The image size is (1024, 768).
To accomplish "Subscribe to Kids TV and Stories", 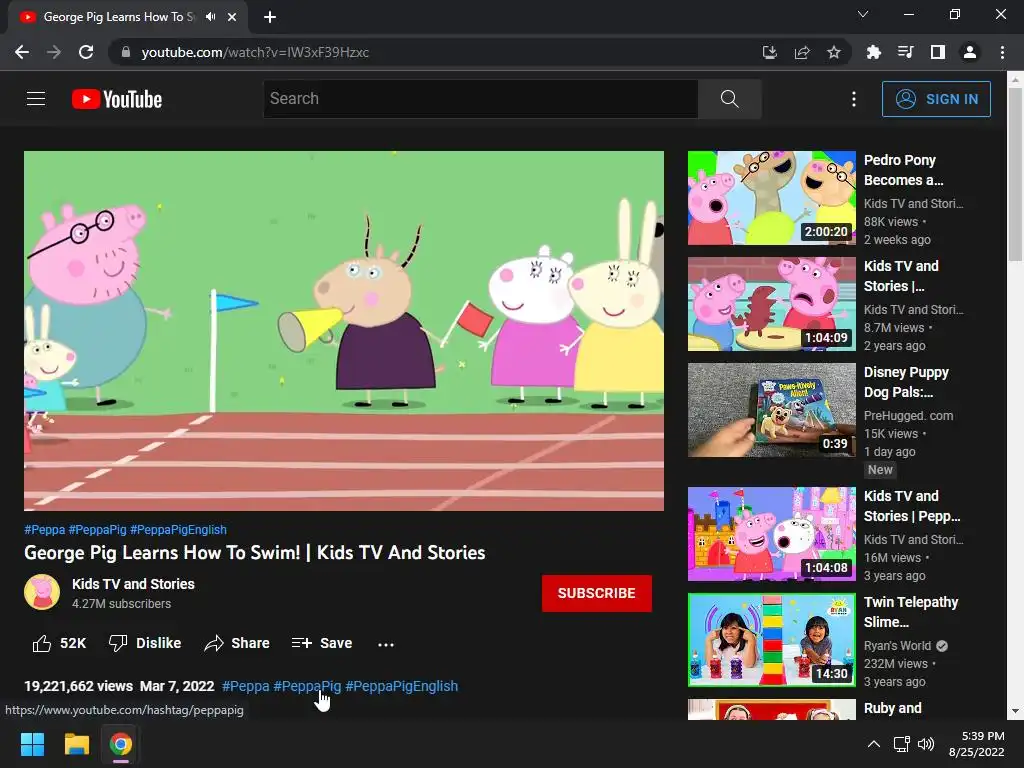I will click(x=596, y=593).
